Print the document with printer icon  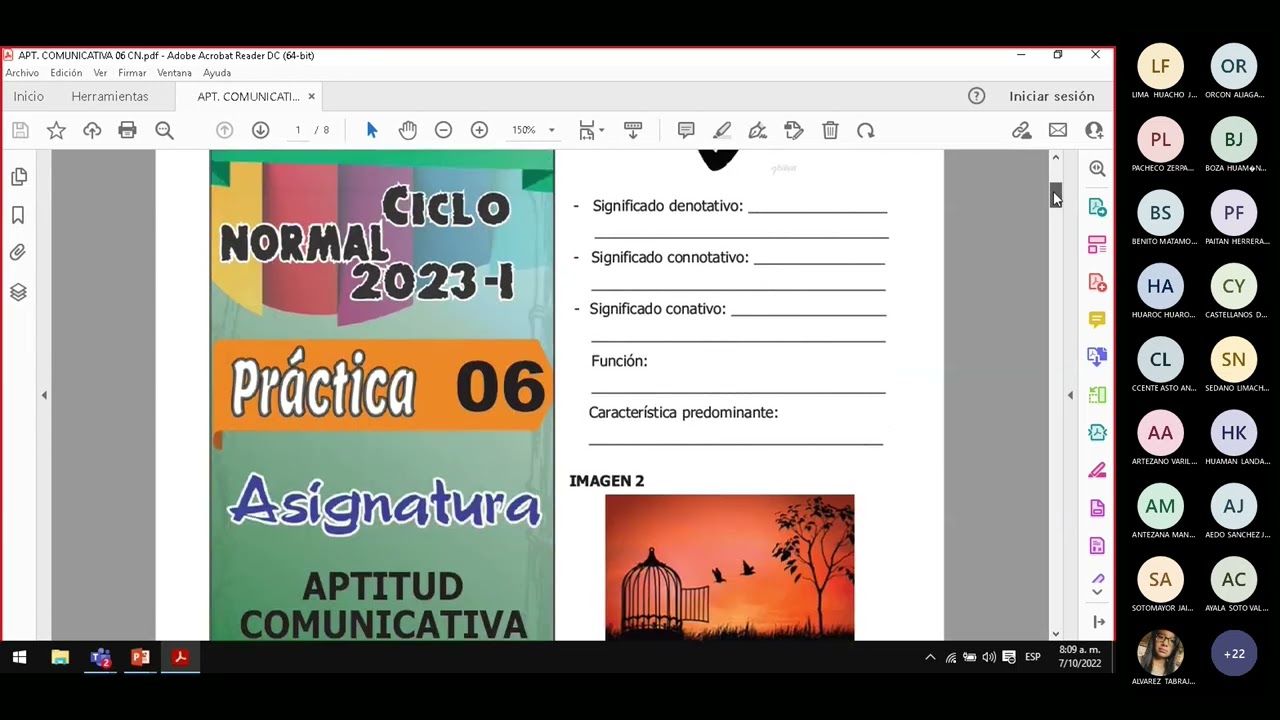tap(127, 130)
